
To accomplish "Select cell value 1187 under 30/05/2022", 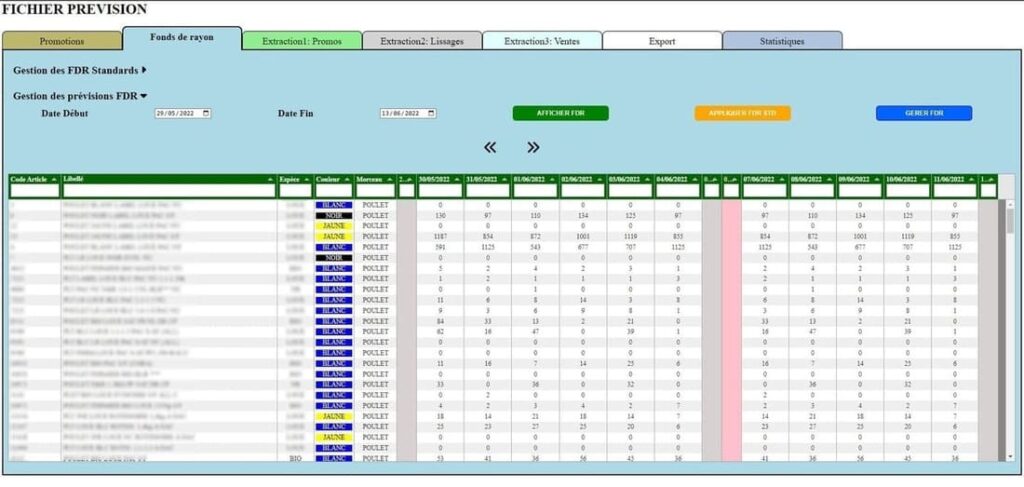I will [440, 236].
